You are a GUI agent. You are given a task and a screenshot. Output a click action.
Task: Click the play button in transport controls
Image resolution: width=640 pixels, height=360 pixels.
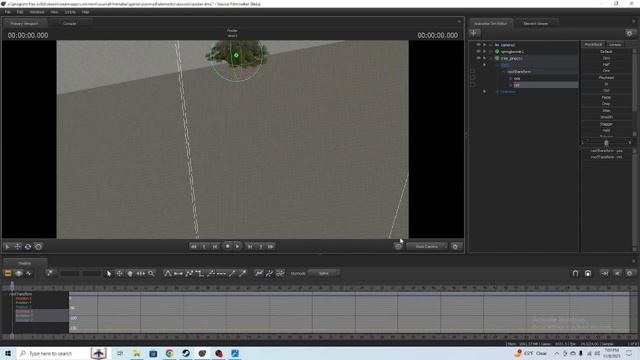point(238,247)
